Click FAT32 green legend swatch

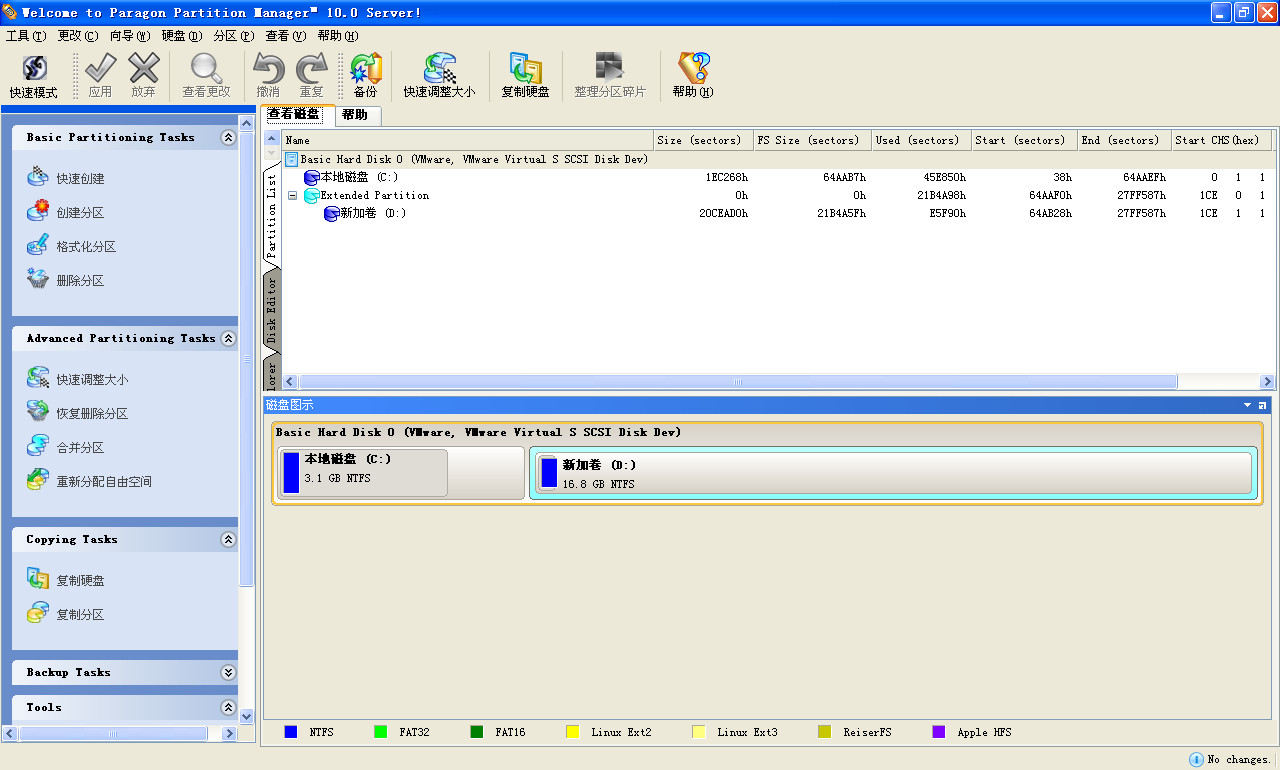tap(380, 732)
